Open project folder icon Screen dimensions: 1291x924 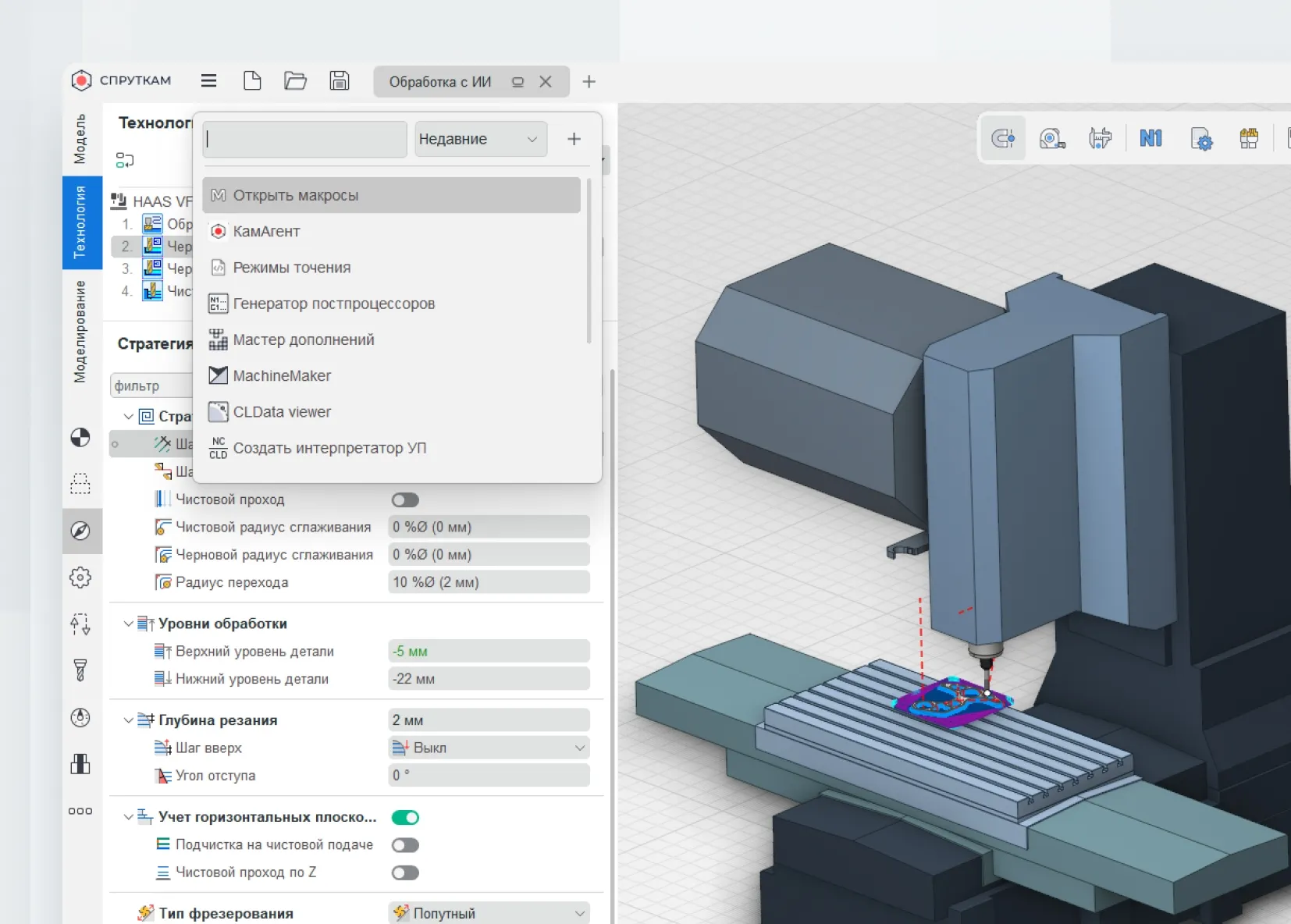coord(295,81)
